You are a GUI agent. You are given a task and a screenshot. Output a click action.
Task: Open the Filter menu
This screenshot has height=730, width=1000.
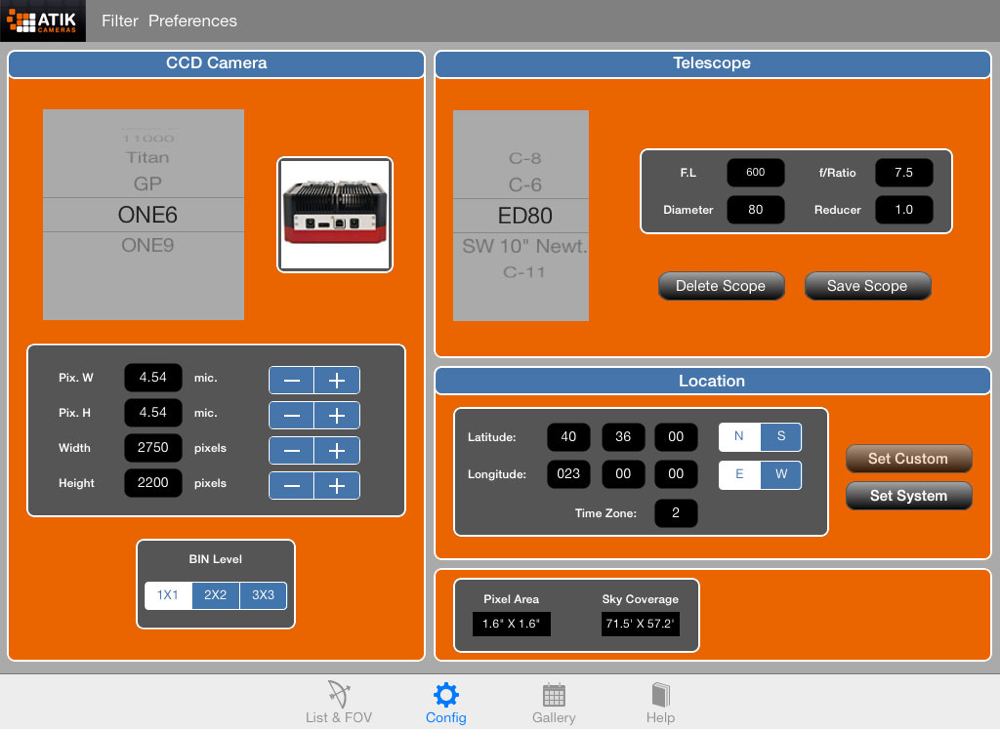(119, 21)
